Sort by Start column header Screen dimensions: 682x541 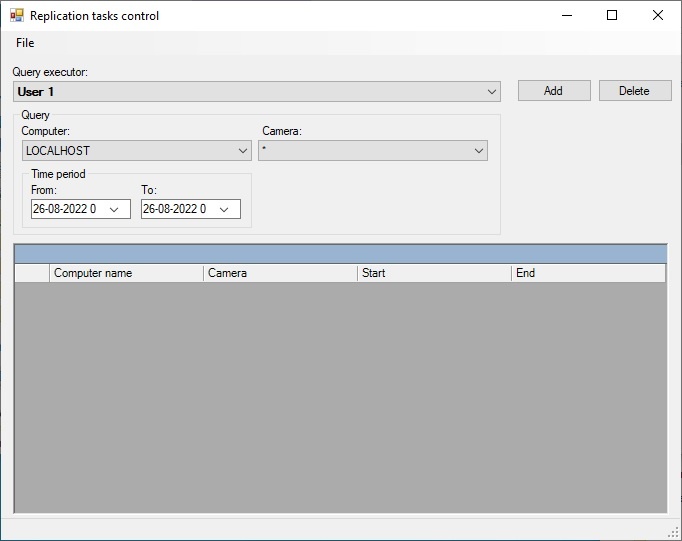434,273
